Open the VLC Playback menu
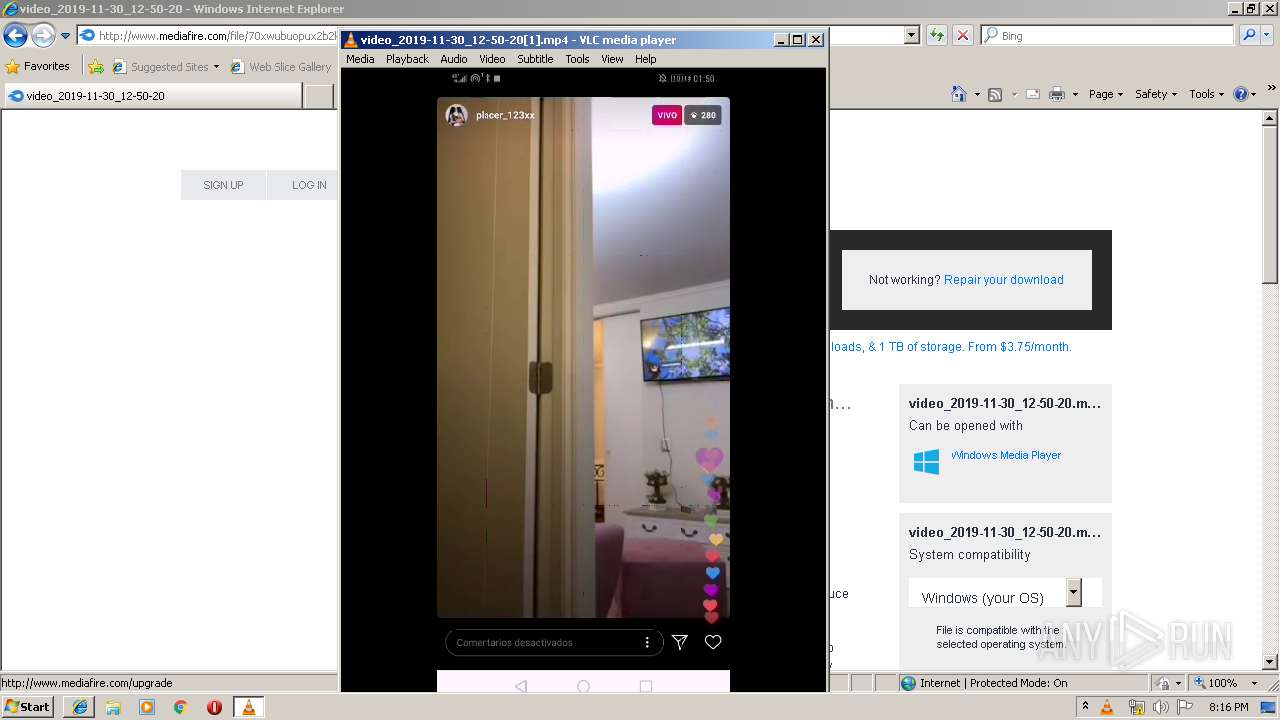Viewport: 1280px width, 720px height. point(407,59)
